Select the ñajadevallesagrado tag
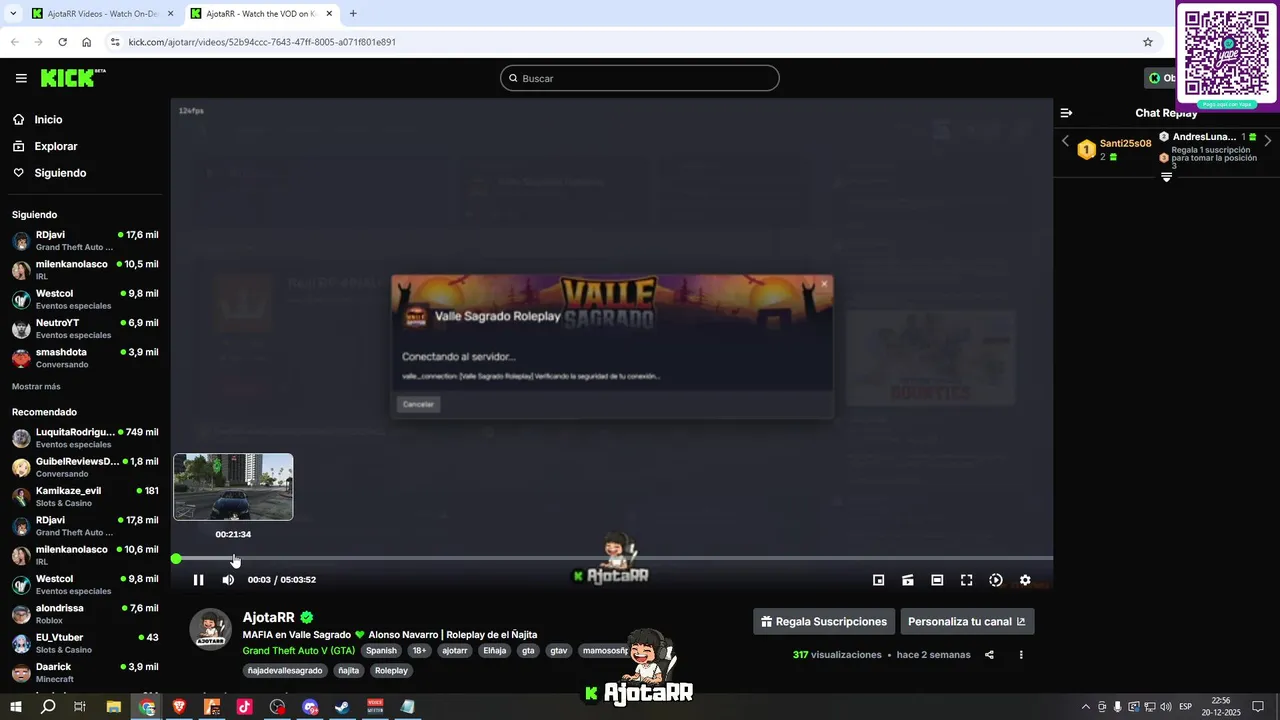1280x720 pixels. click(285, 671)
